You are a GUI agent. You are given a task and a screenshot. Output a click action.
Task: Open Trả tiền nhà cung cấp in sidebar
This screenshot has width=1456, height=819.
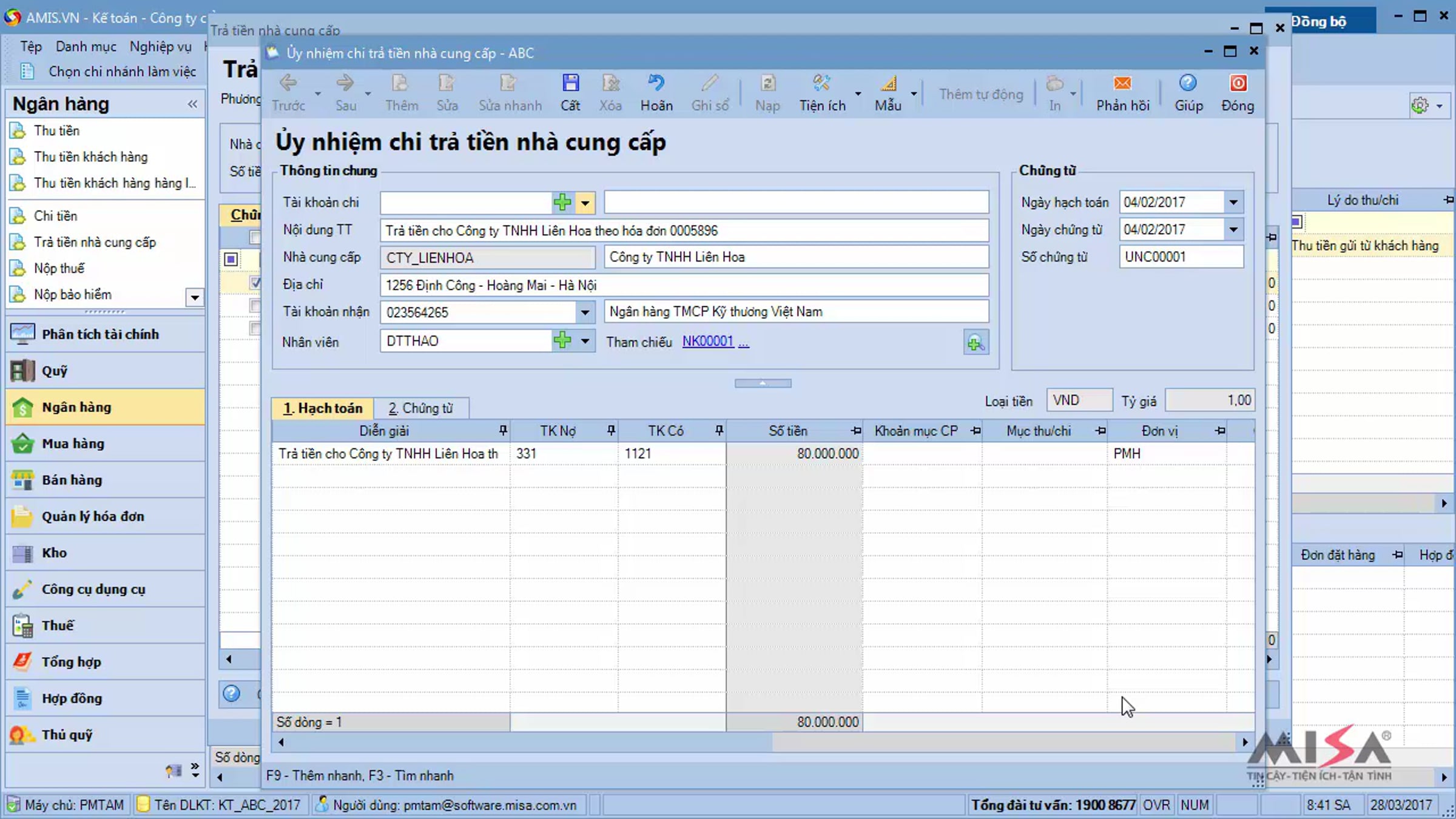(95, 242)
